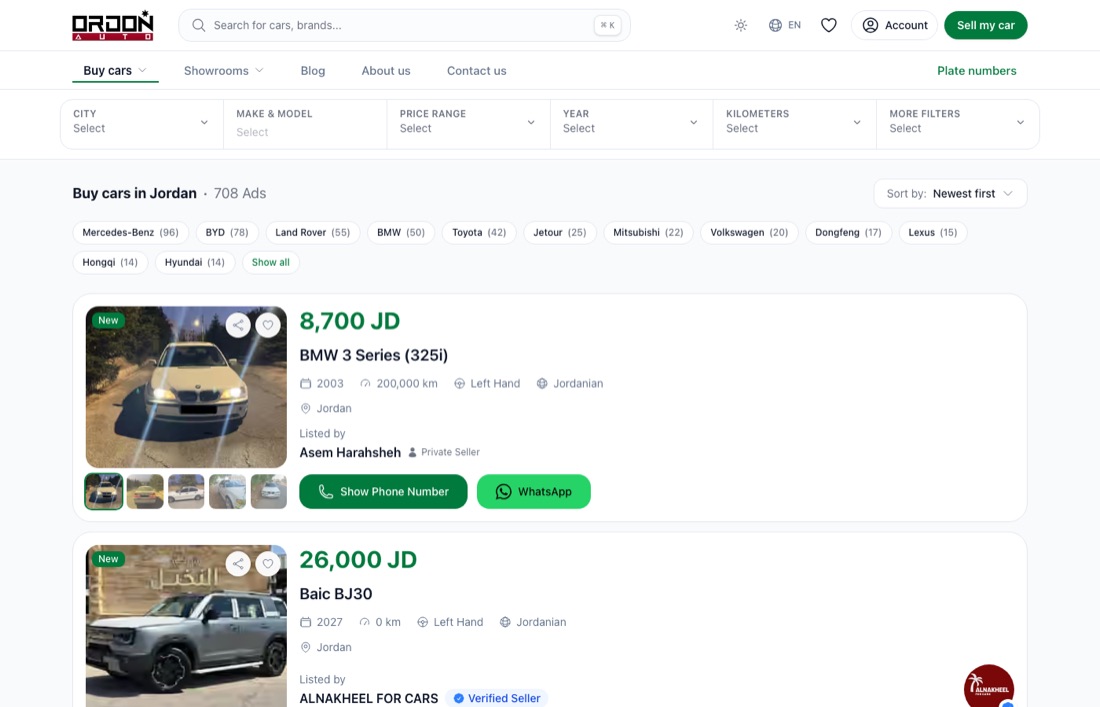Open favorites heart icon in header
This screenshot has height=707, width=1100.
(x=829, y=25)
